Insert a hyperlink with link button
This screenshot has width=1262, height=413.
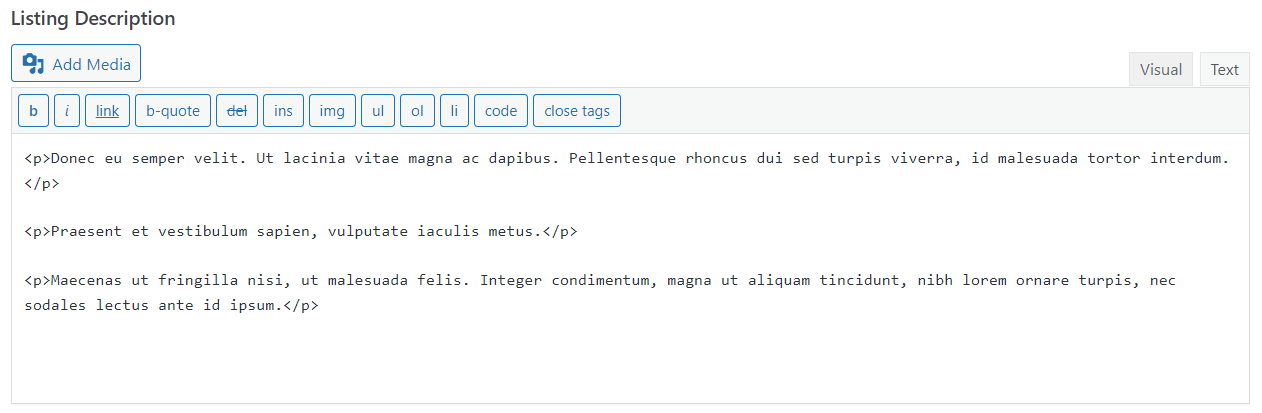(107, 111)
